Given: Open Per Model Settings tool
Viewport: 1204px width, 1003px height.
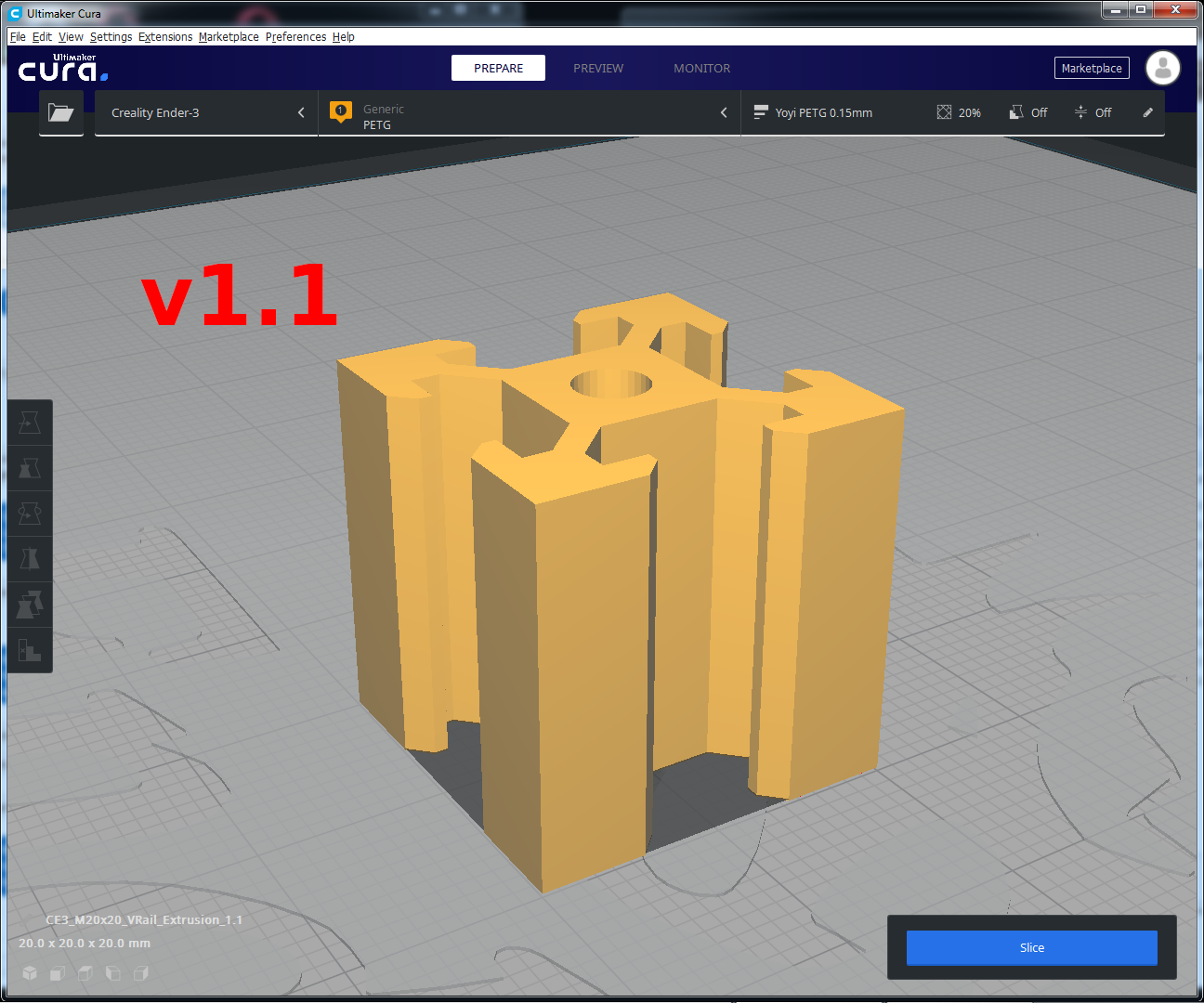Looking at the screenshot, I should (30, 604).
